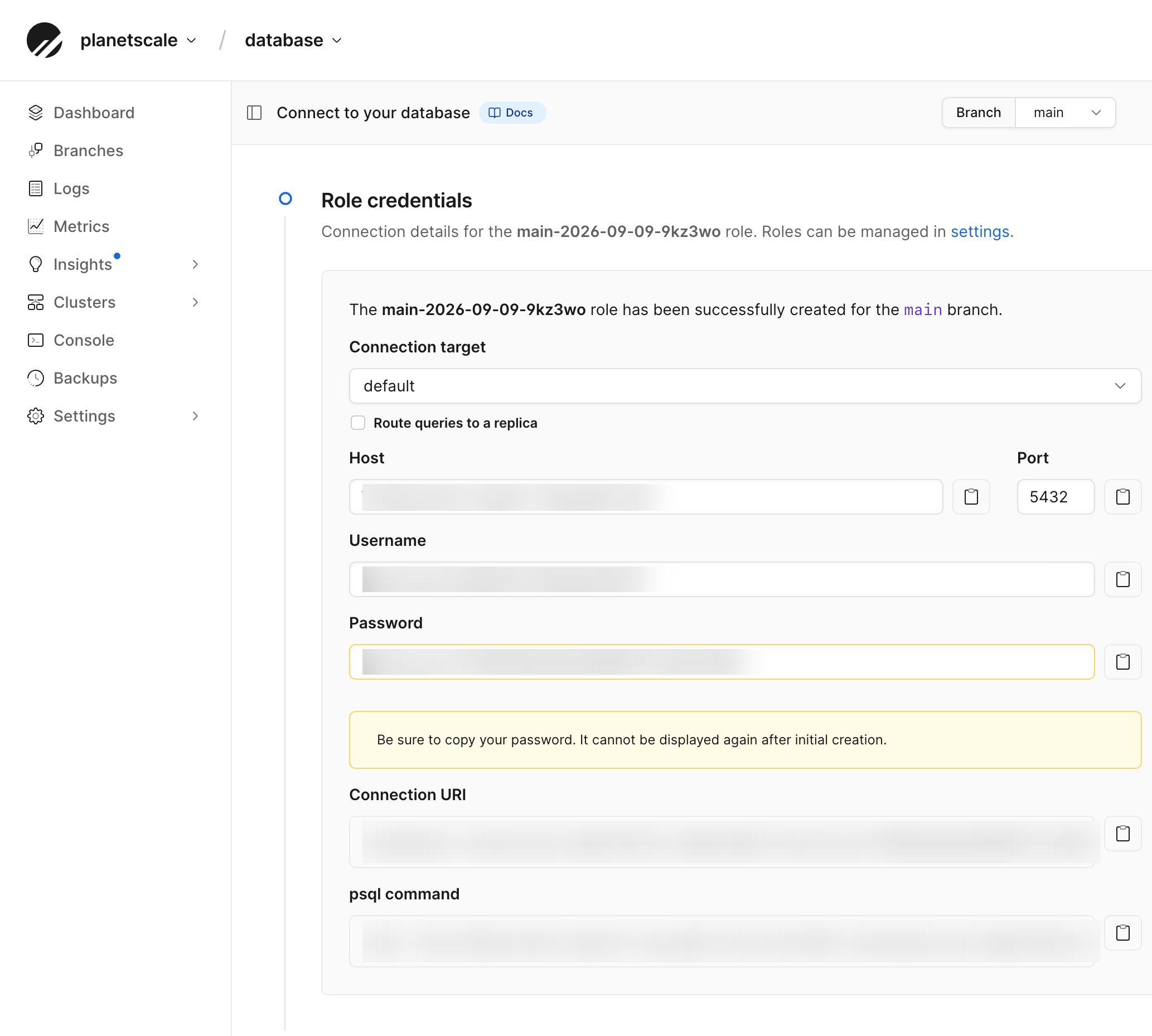Enable Route queries to a replica

click(x=357, y=423)
